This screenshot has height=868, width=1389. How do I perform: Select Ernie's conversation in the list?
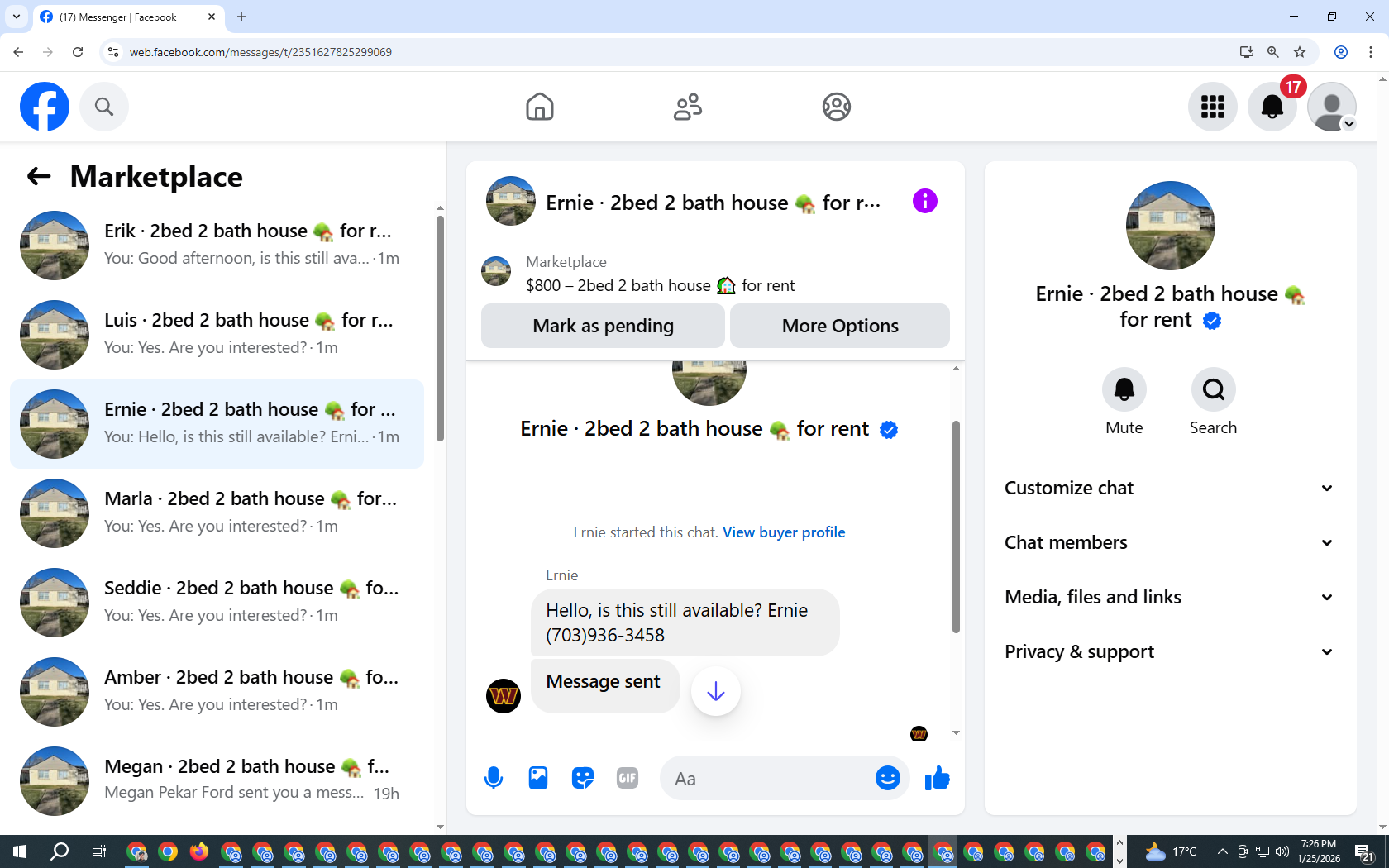217,424
